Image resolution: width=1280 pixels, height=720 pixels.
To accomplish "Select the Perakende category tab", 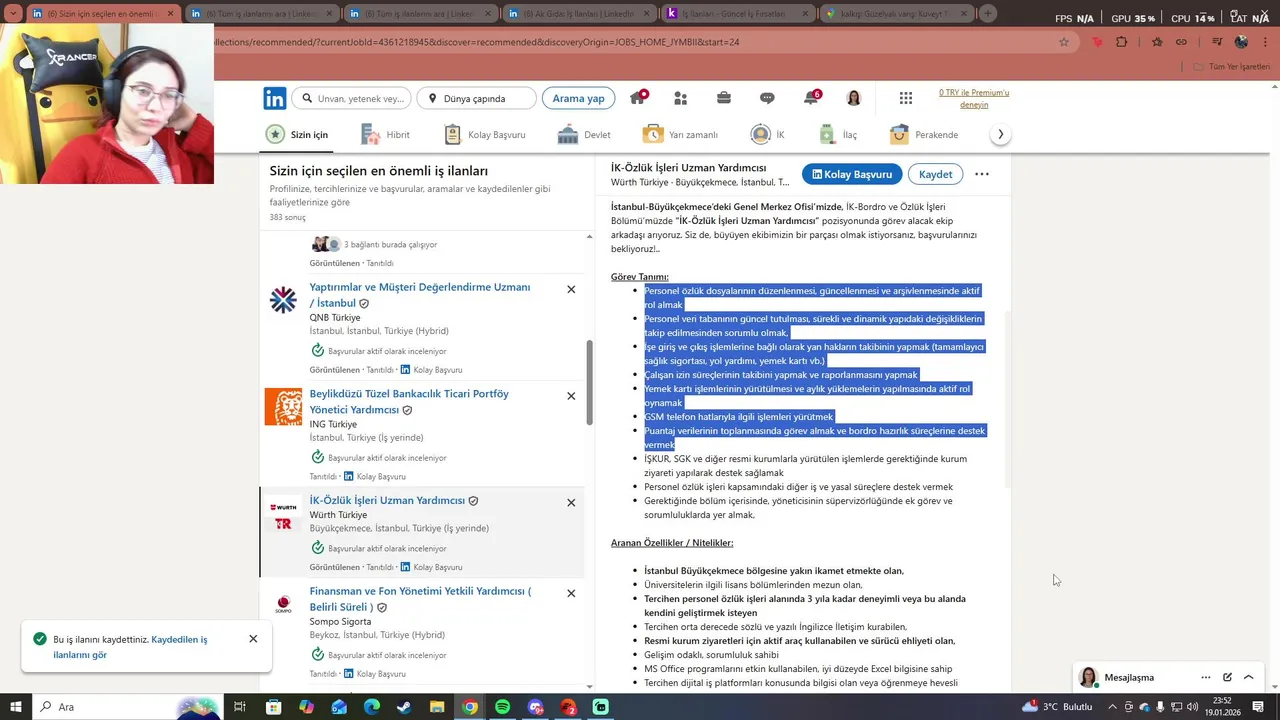I will (x=924, y=134).
